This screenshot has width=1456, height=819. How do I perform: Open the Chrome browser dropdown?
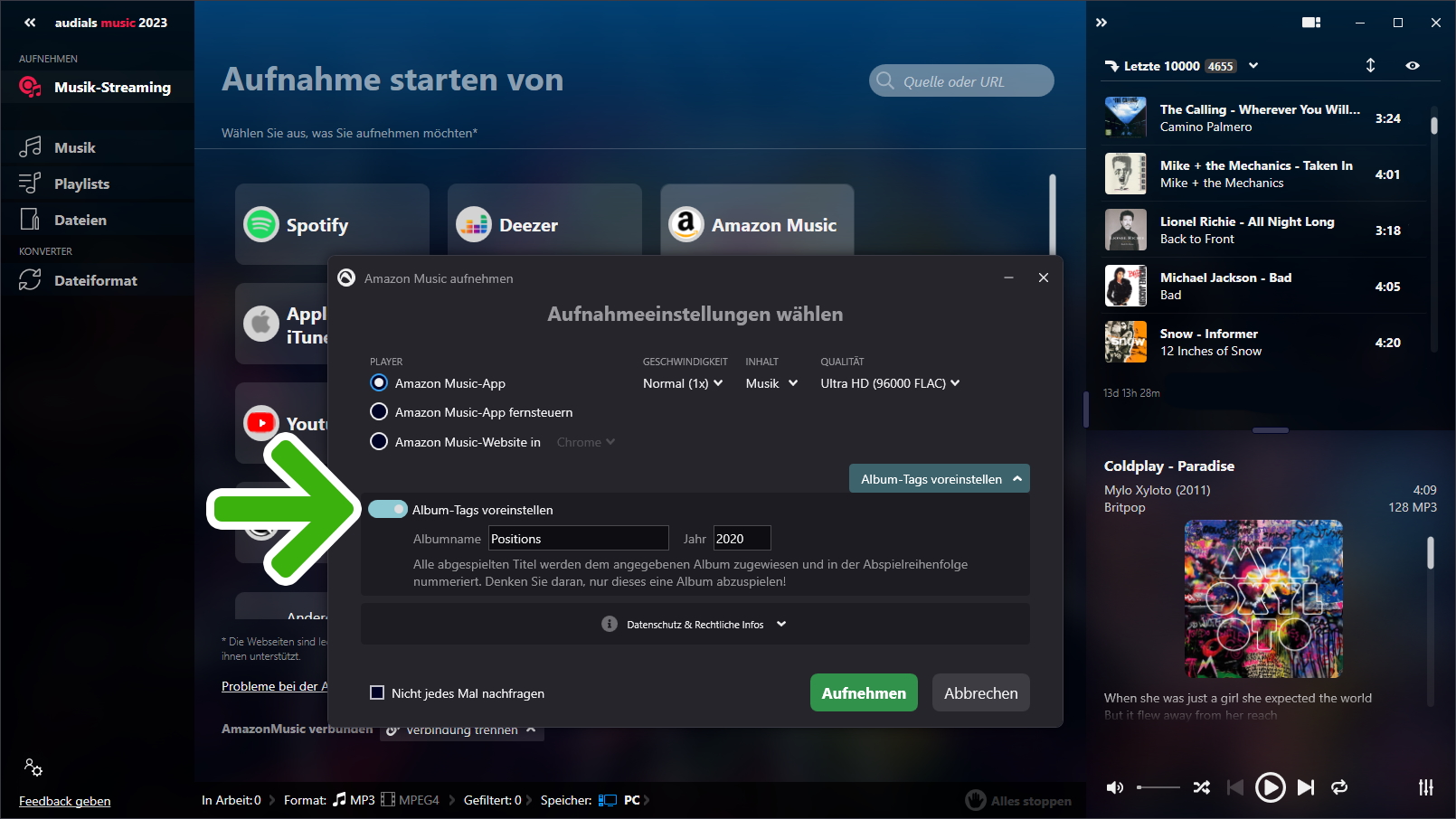tap(585, 442)
